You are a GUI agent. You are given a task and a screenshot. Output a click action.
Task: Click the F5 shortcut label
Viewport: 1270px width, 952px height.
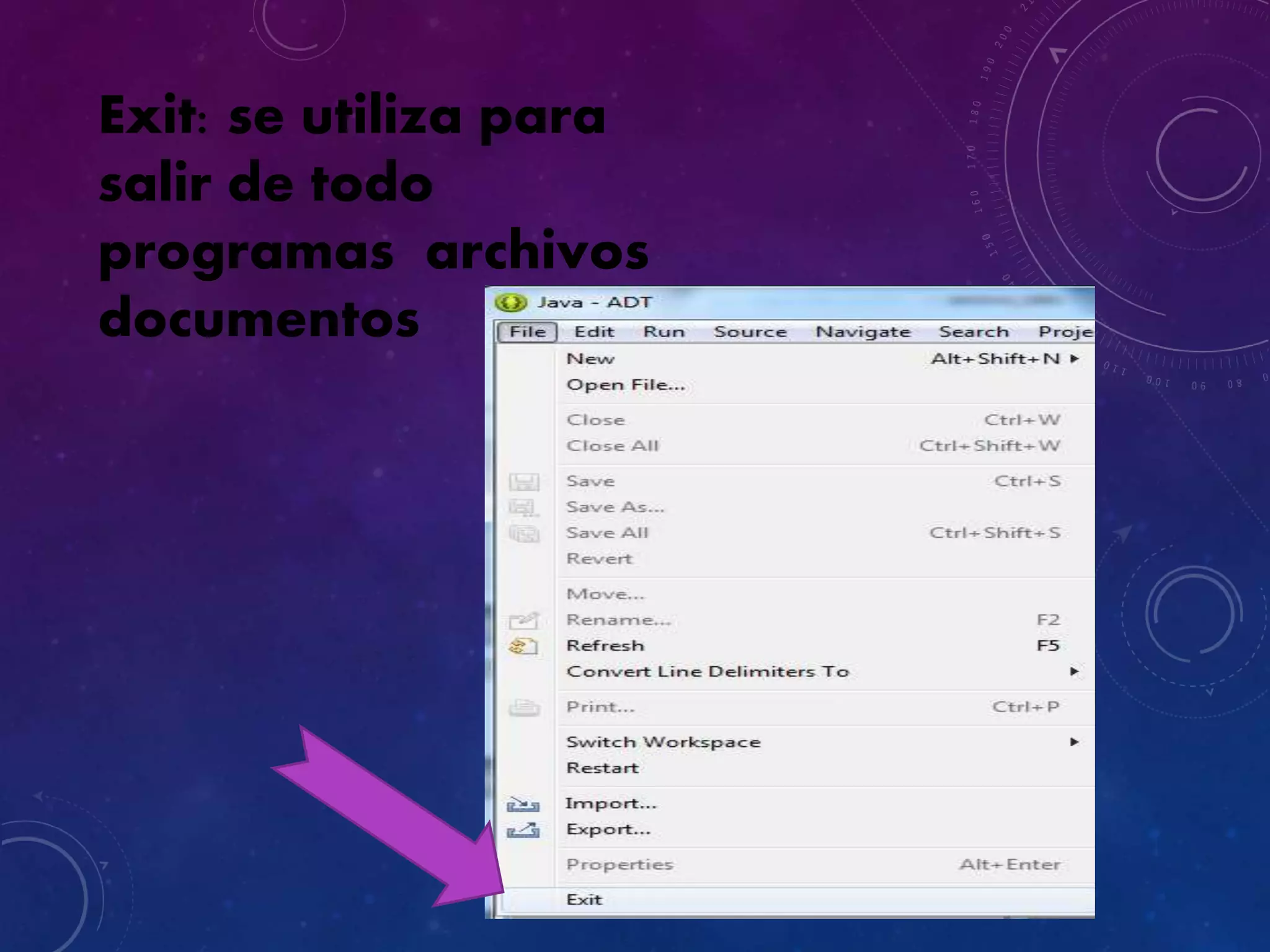pyautogui.click(x=1048, y=645)
